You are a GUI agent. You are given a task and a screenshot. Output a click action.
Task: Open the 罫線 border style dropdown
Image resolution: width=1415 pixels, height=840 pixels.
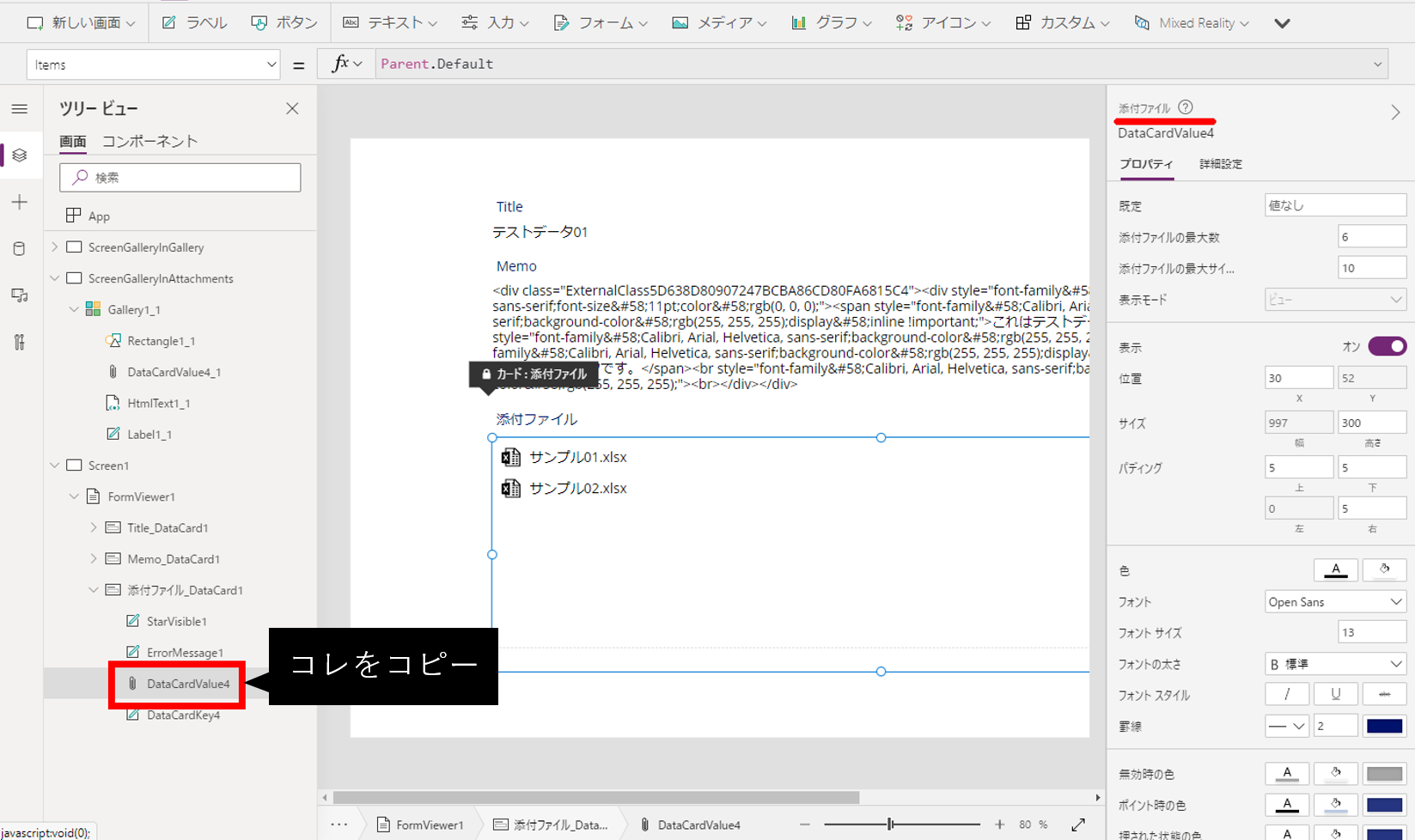click(1287, 726)
